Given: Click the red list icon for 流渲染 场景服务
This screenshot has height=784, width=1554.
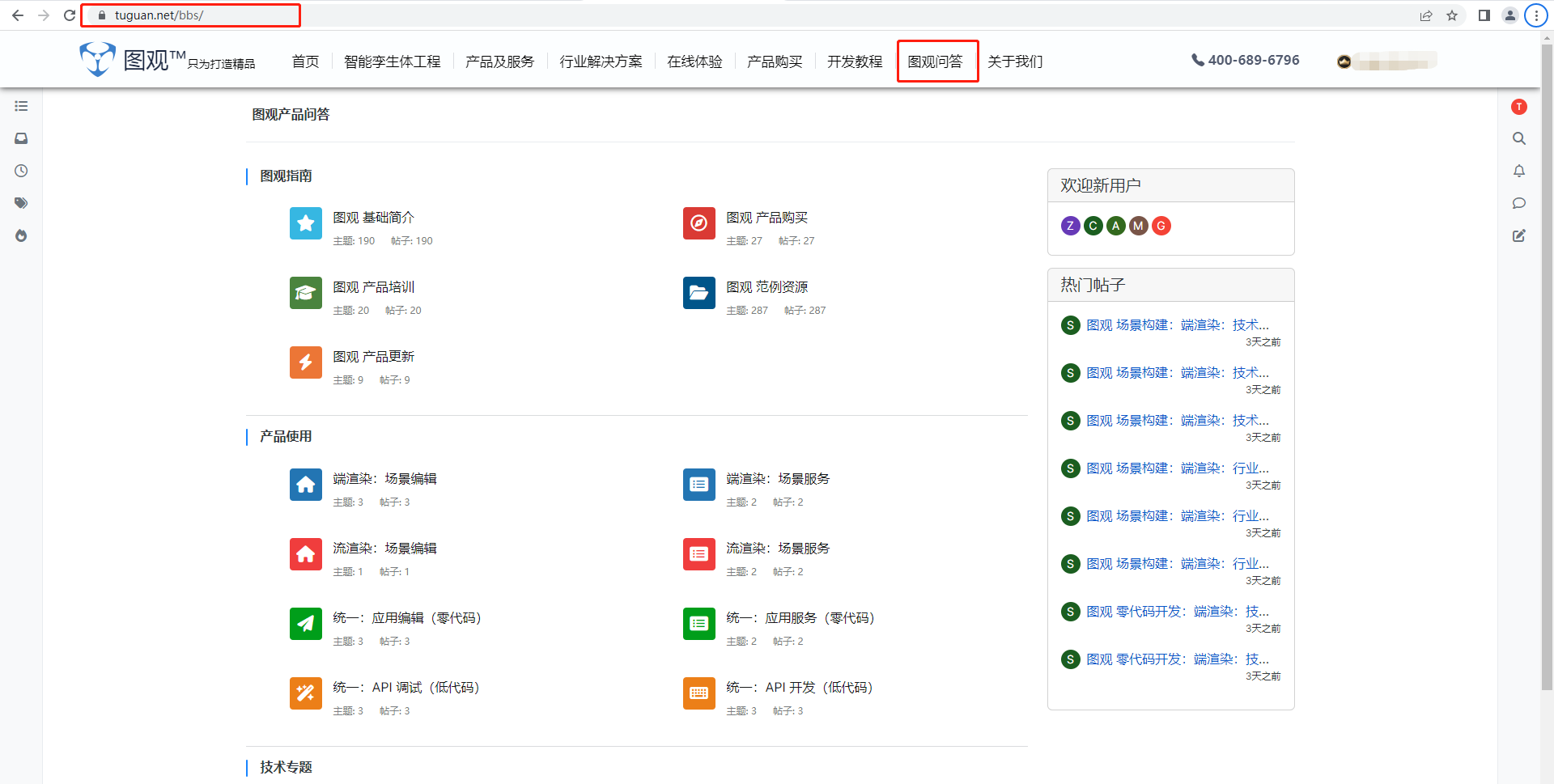Looking at the screenshot, I should click(x=699, y=554).
